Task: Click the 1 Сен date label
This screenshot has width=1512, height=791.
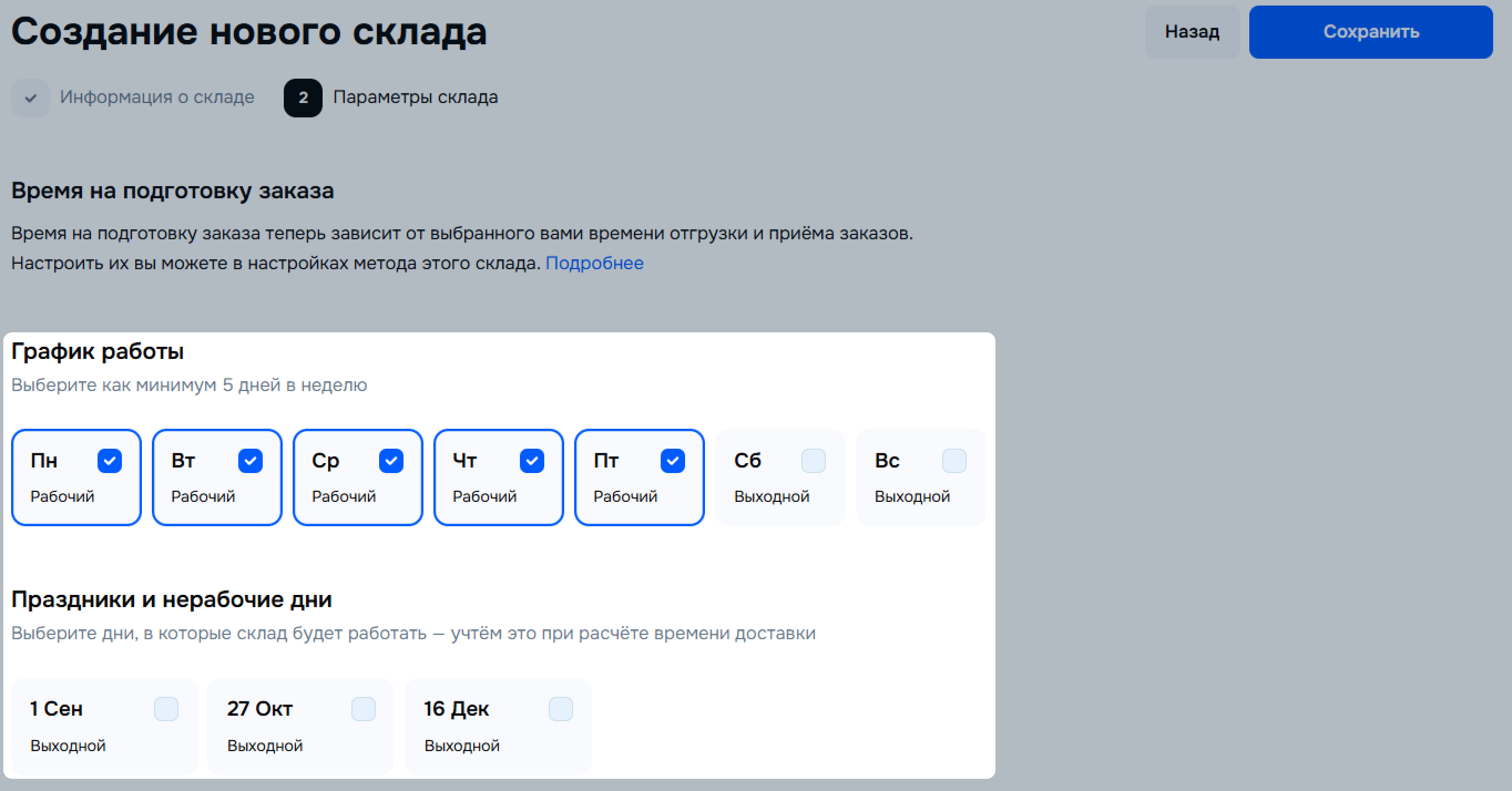Action: (x=57, y=709)
